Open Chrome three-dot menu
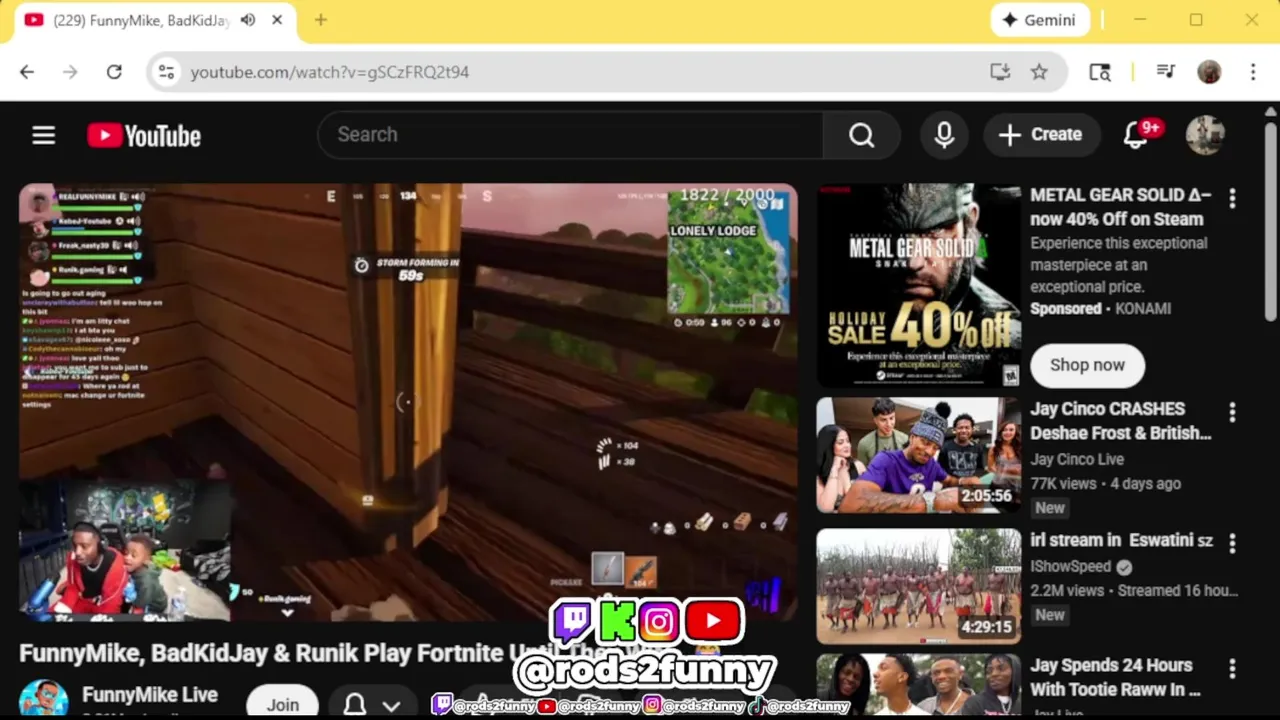The width and height of the screenshot is (1280, 720). pyautogui.click(x=1253, y=72)
